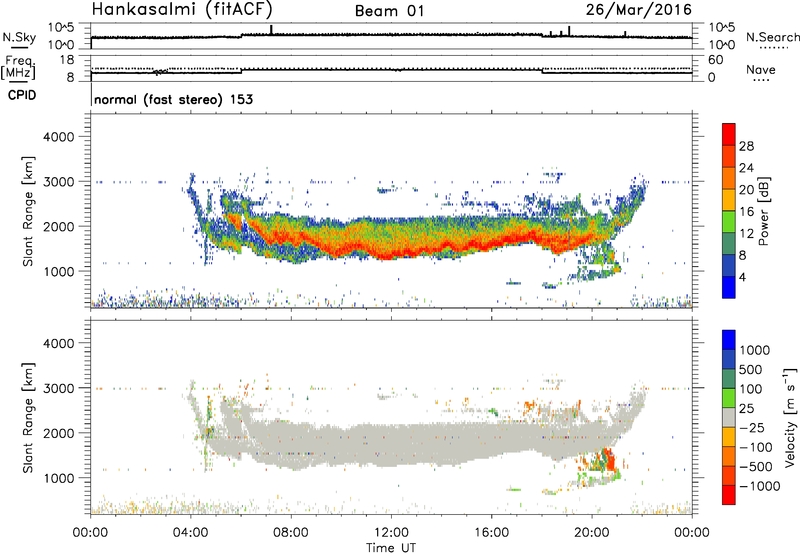Pick the gray segment of the velocity color bar
Screen dimensions: 800x554
(729, 417)
